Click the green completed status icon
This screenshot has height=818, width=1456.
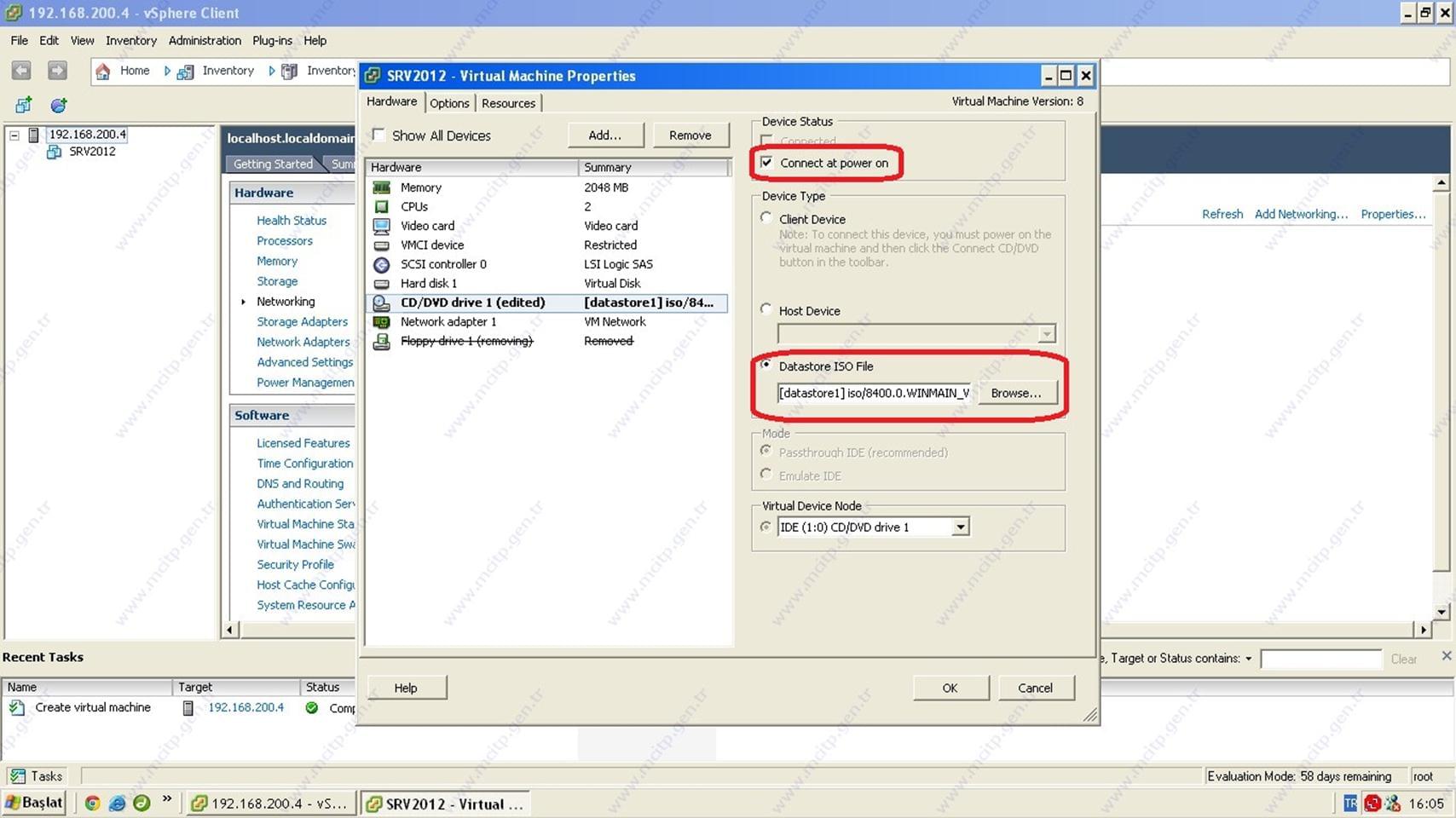coord(312,707)
